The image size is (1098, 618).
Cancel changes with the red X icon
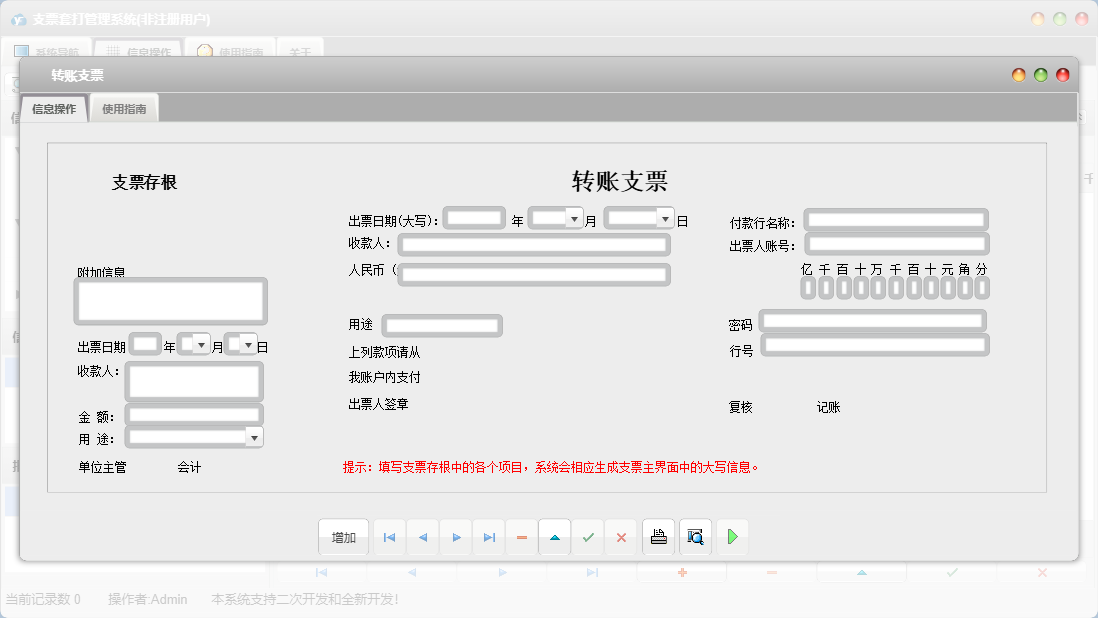coord(621,537)
